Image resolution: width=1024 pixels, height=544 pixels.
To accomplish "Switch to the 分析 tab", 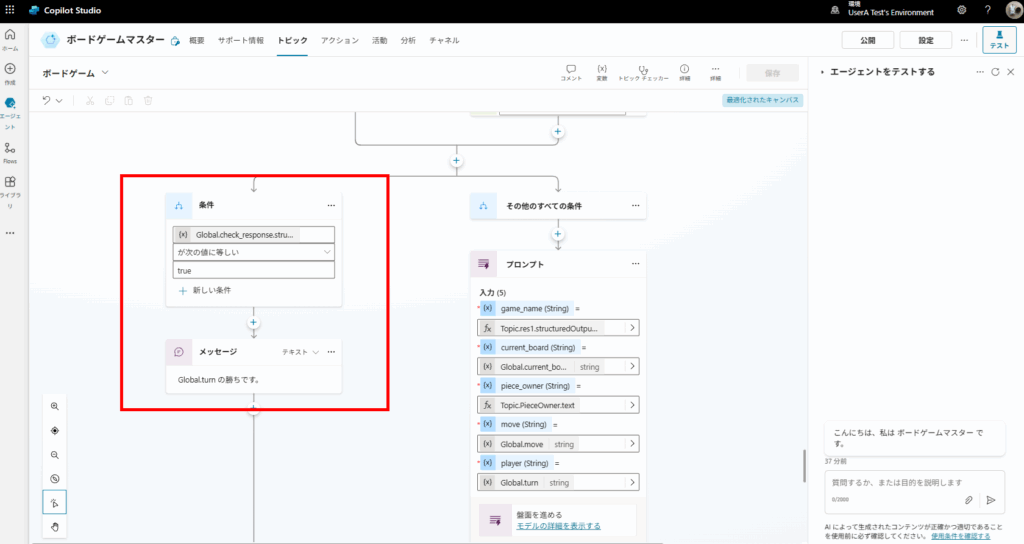I will tap(408, 40).
